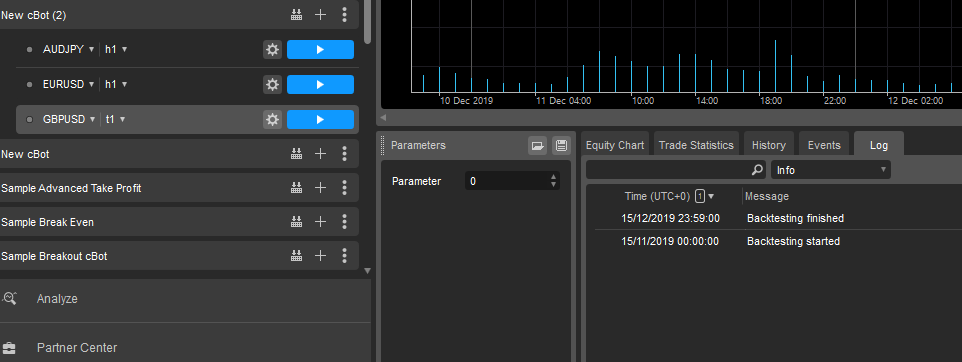The width and height of the screenshot is (962, 362).
Task: Click build icon for Sample Break Even
Action: tap(296, 221)
